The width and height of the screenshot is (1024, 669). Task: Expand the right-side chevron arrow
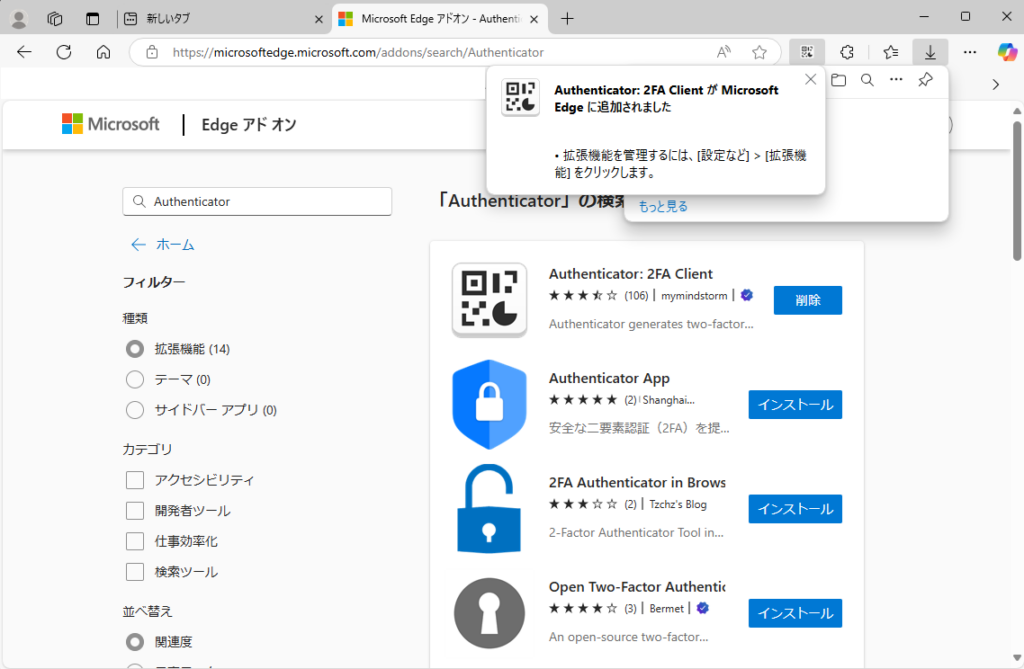[995, 84]
